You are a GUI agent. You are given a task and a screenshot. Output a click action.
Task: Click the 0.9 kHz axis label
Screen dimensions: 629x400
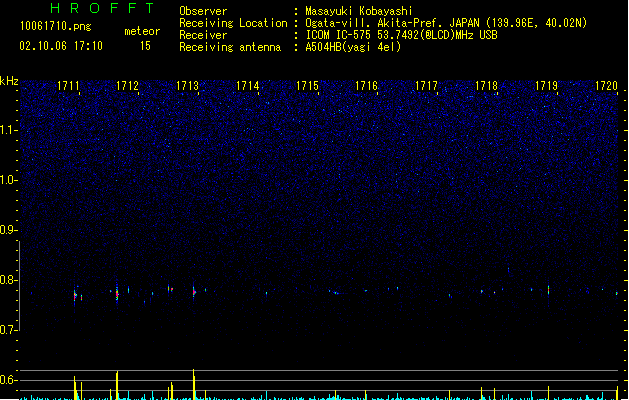point(7,230)
